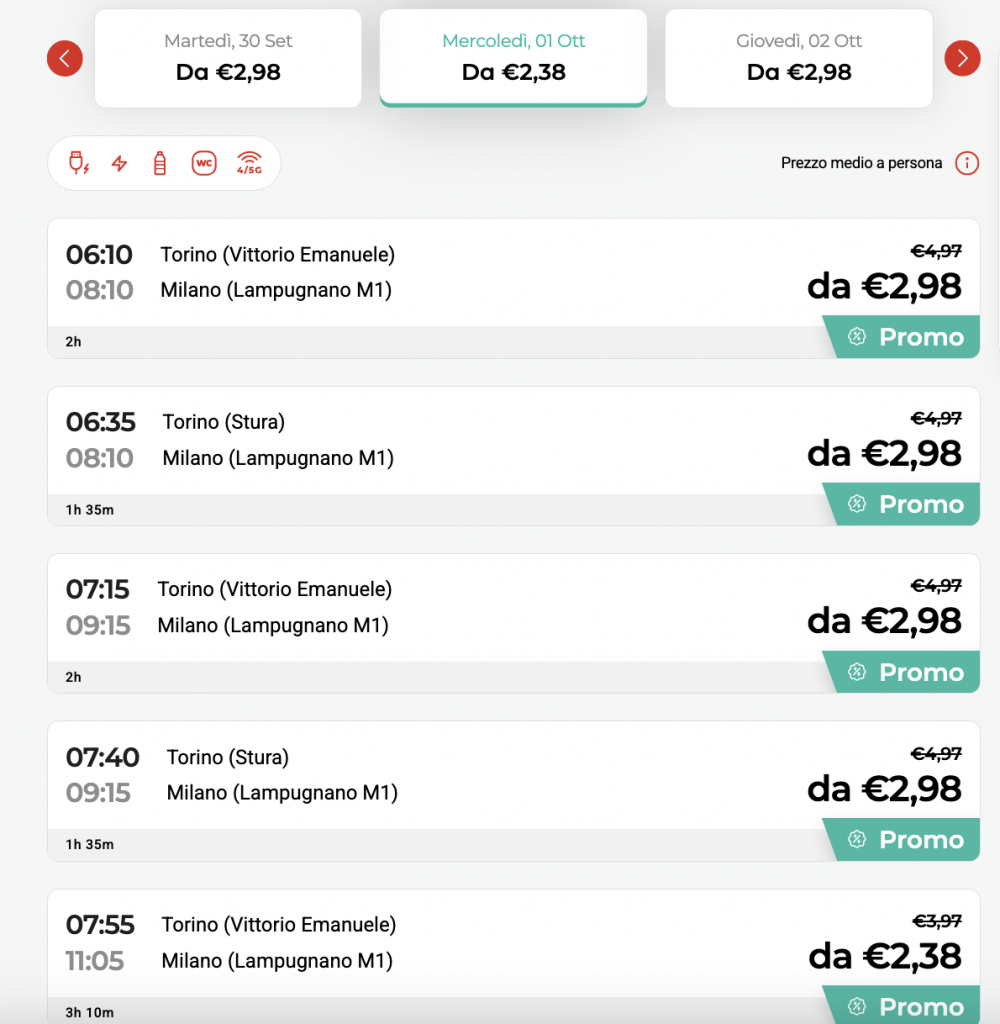Image resolution: width=1000 pixels, height=1024 pixels.
Task: Select the Martedì, 30 Set date tab
Action: 228,58
